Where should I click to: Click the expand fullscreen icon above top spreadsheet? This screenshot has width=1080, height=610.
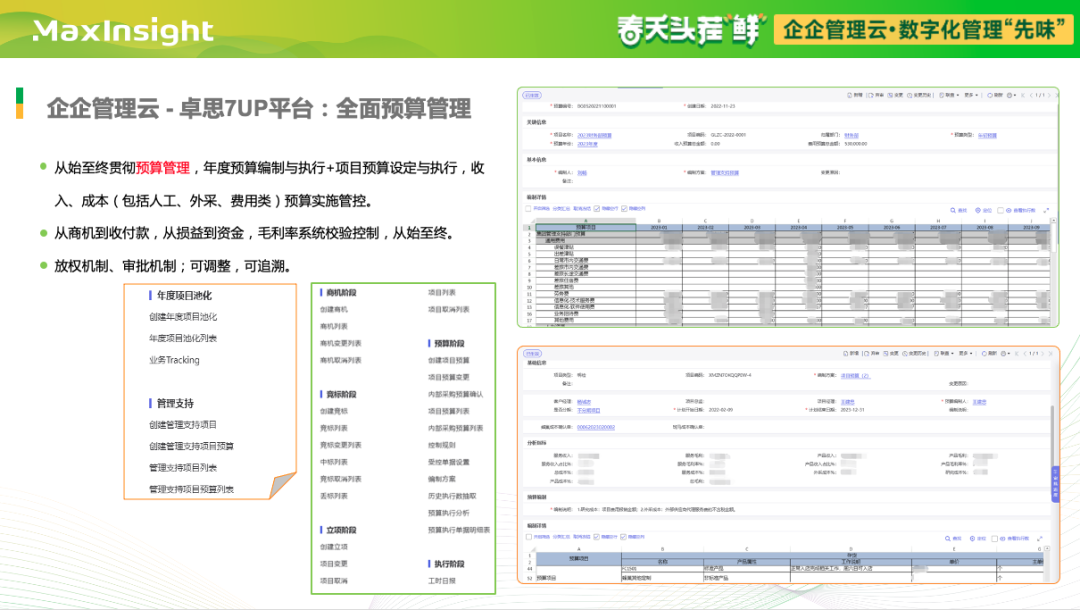pos(1046,210)
